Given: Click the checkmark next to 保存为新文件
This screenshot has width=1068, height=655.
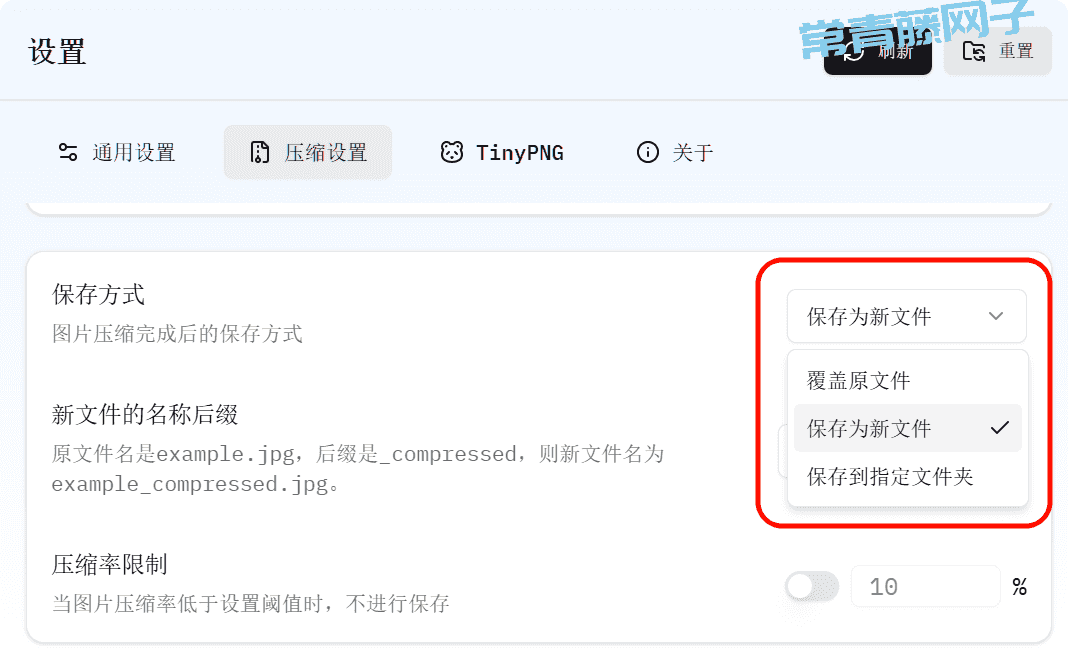Looking at the screenshot, I should (x=999, y=428).
